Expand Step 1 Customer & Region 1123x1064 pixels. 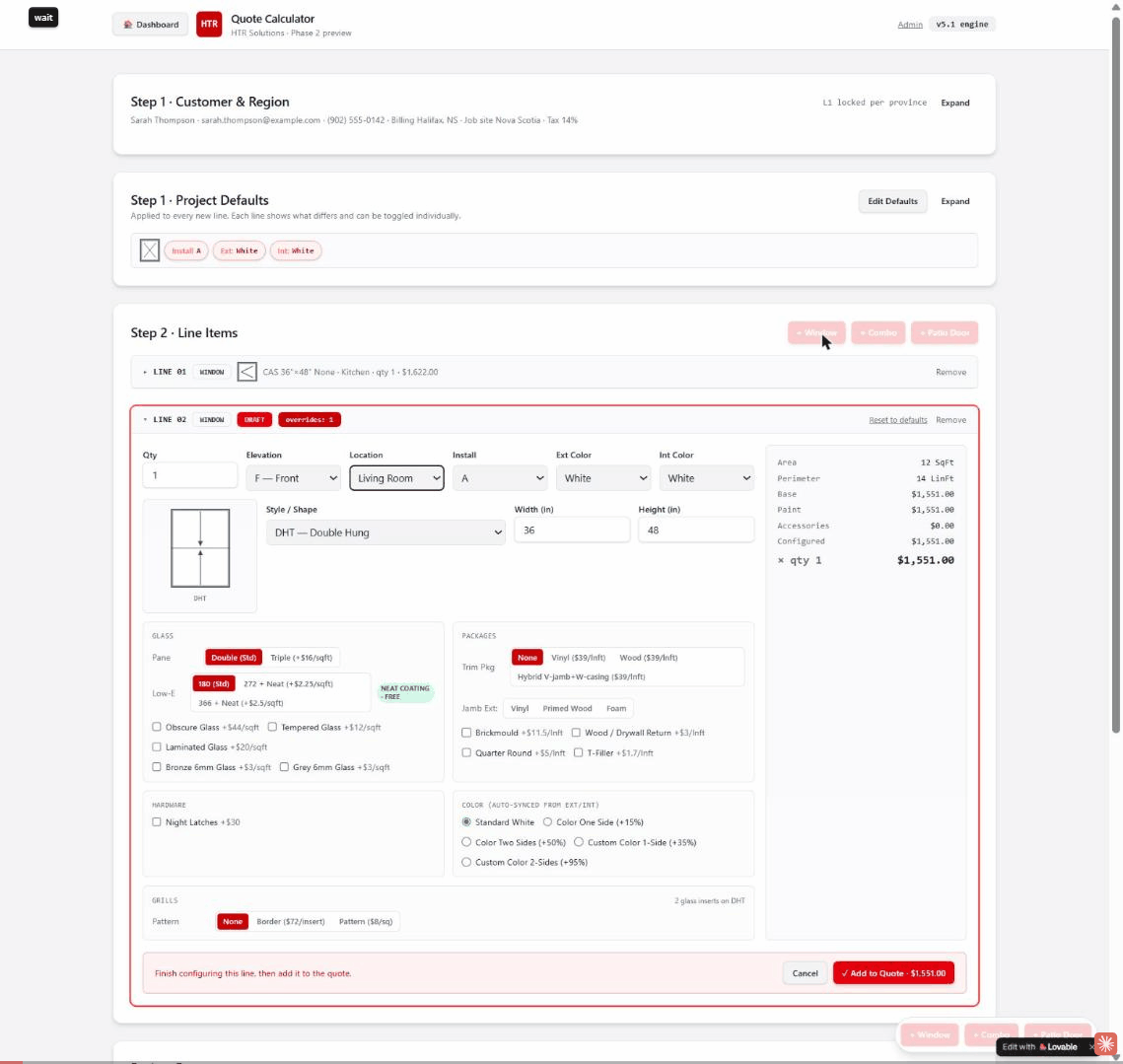(954, 103)
